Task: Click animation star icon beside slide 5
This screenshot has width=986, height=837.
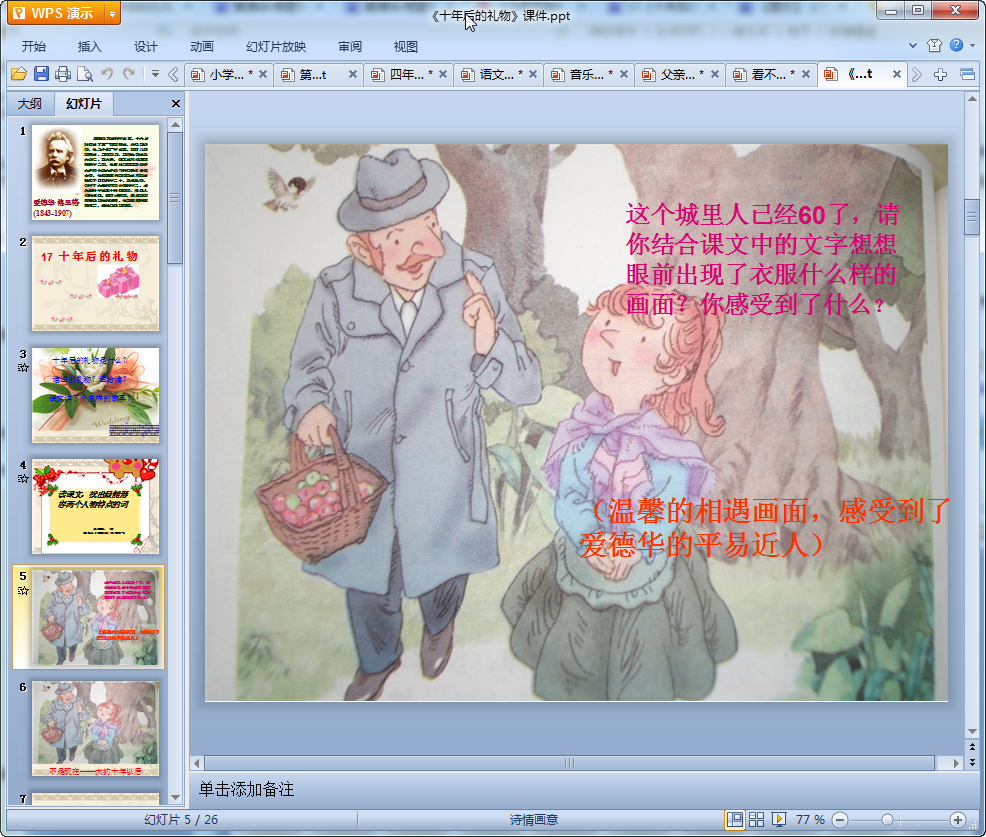Action: pyautogui.click(x=23, y=590)
